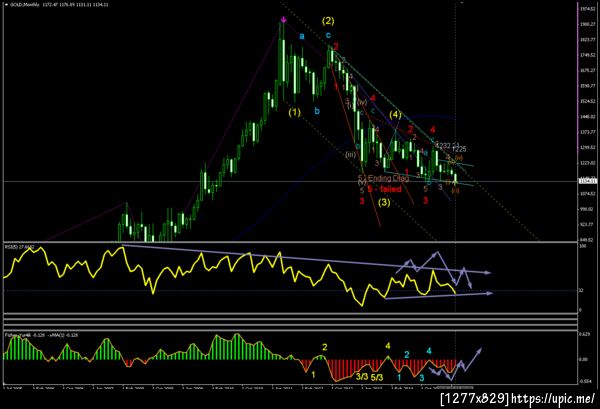Select the magenta arrow above the price peak

click(x=283, y=20)
